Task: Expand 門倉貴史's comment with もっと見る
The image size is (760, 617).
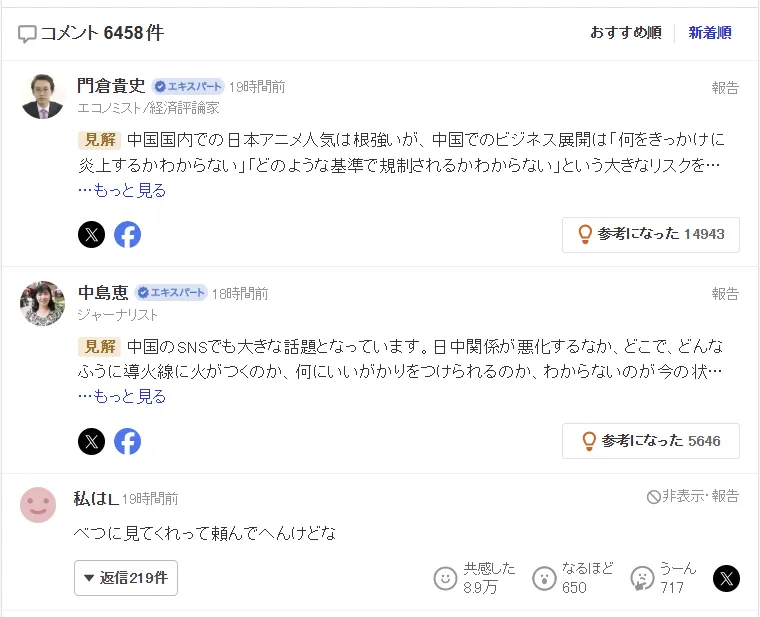Action: click(122, 190)
